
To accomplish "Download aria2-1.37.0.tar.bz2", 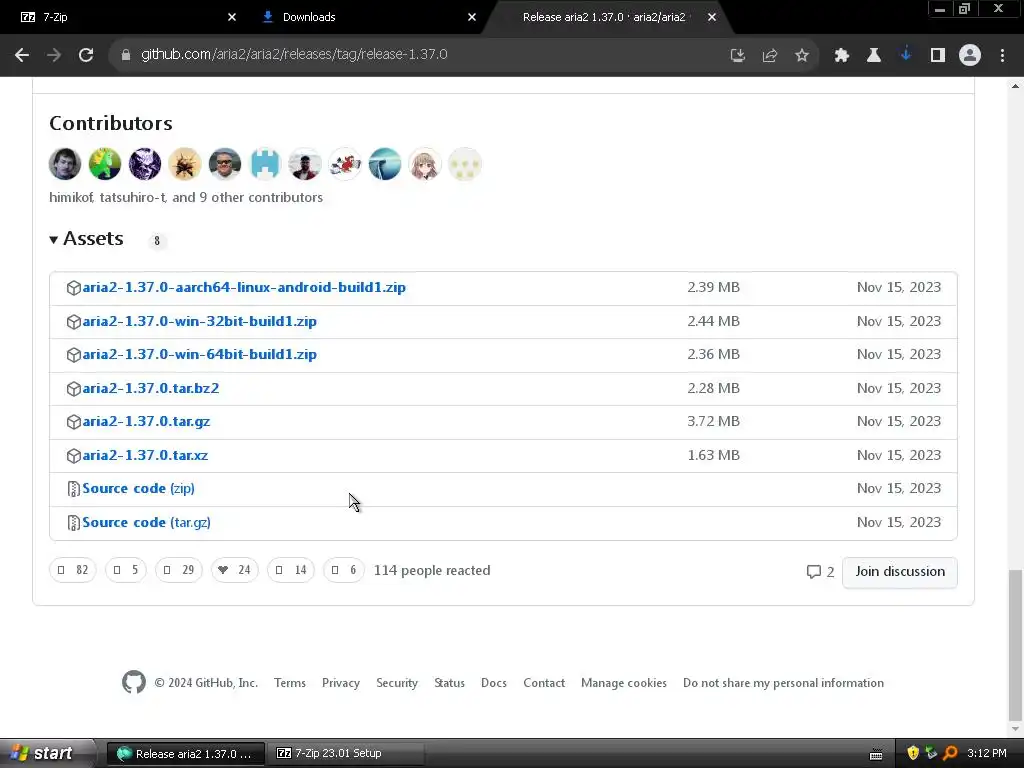I will (151, 389).
